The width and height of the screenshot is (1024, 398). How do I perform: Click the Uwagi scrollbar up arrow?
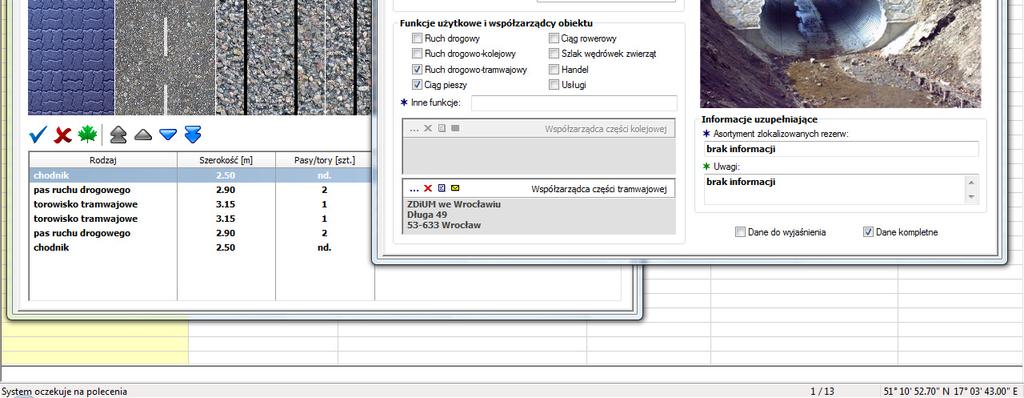(972, 182)
